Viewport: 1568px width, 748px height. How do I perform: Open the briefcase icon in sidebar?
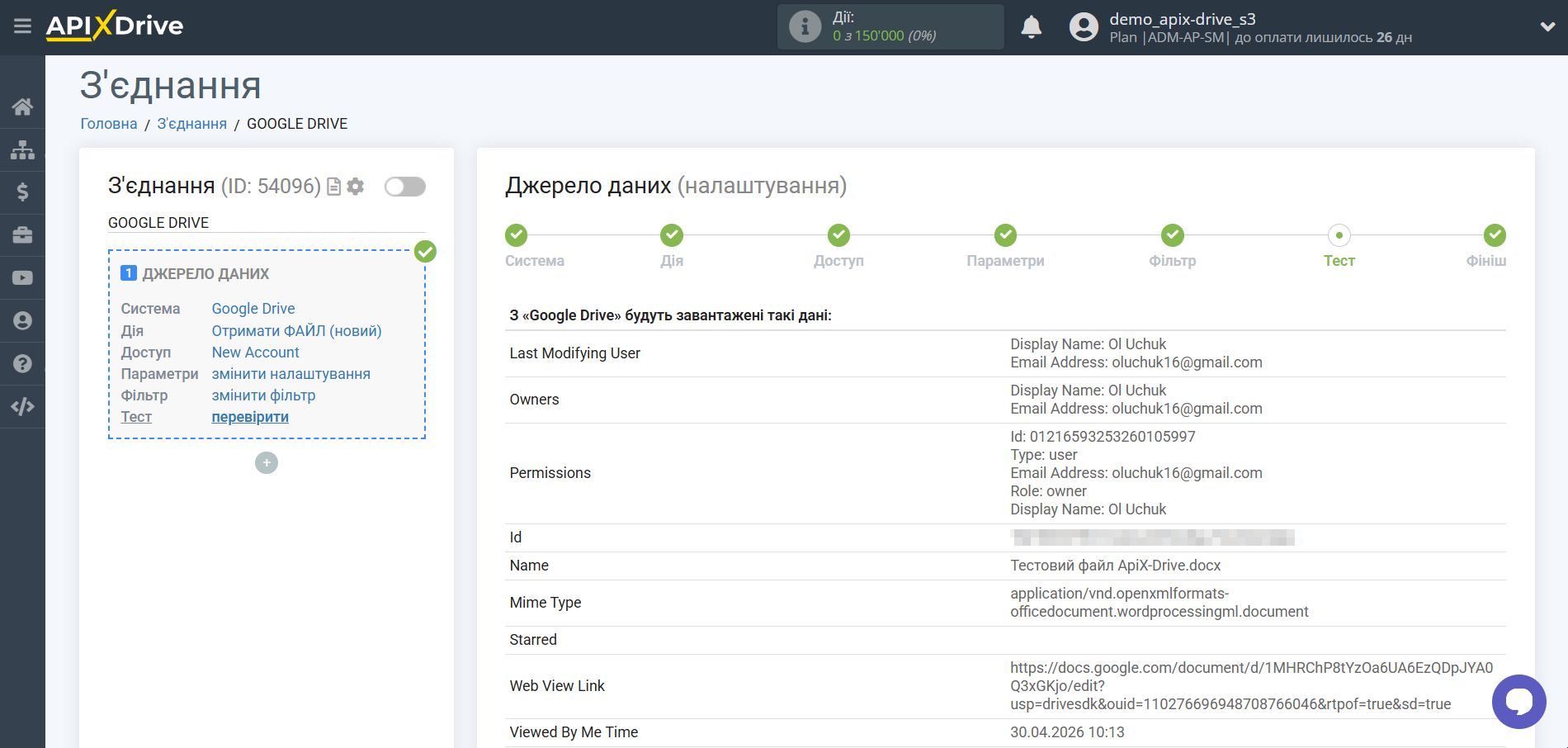pos(22,235)
